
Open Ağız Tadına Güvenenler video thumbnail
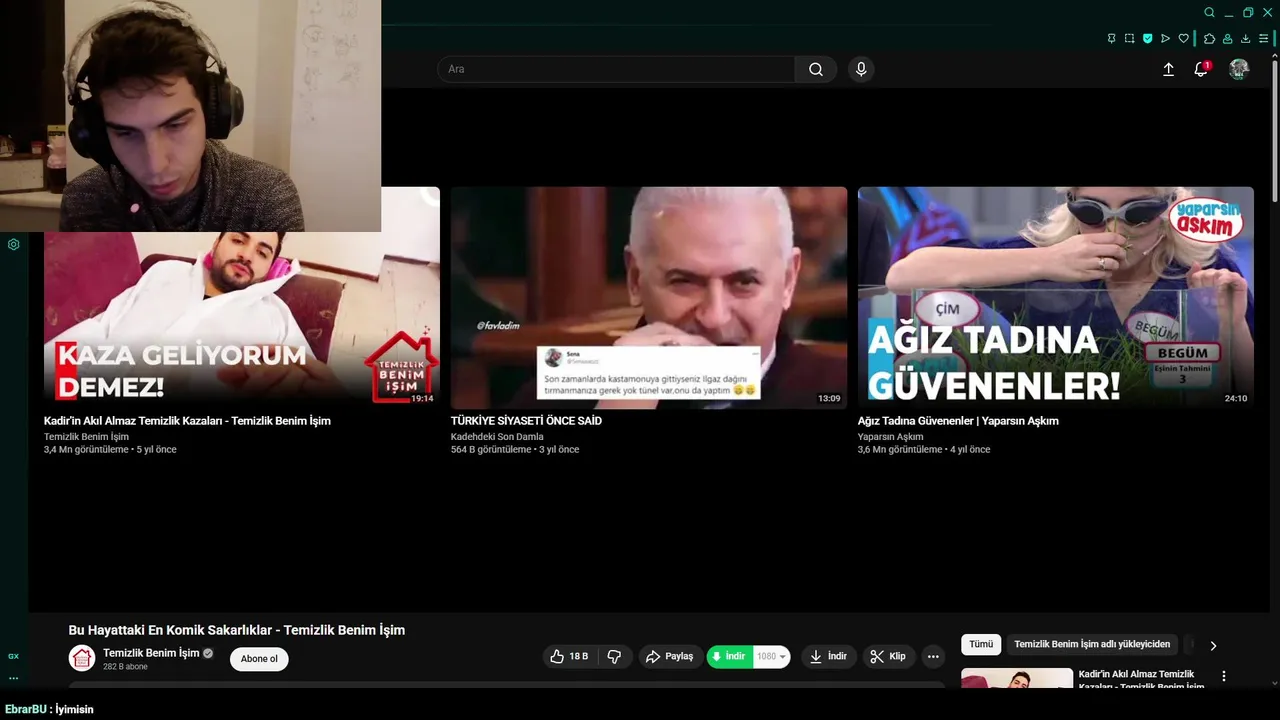[1055, 297]
